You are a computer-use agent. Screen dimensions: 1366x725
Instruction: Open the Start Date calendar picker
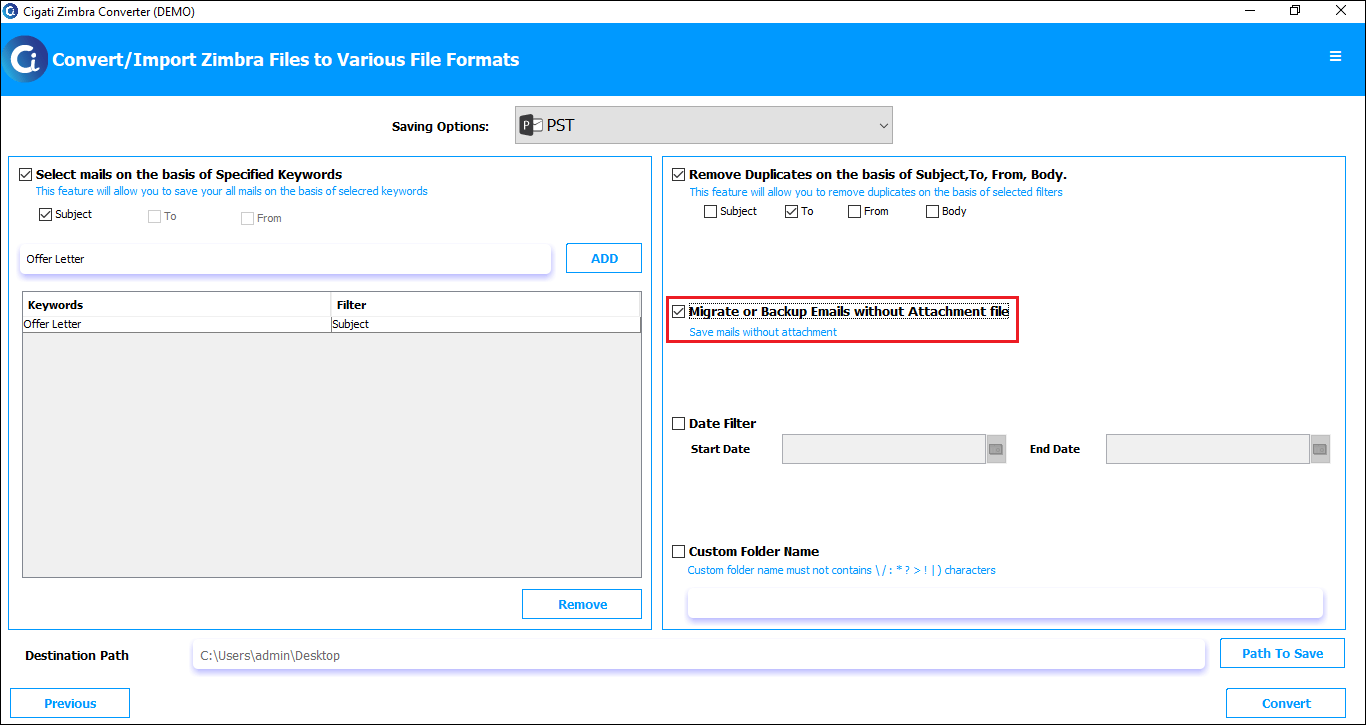(996, 450)
